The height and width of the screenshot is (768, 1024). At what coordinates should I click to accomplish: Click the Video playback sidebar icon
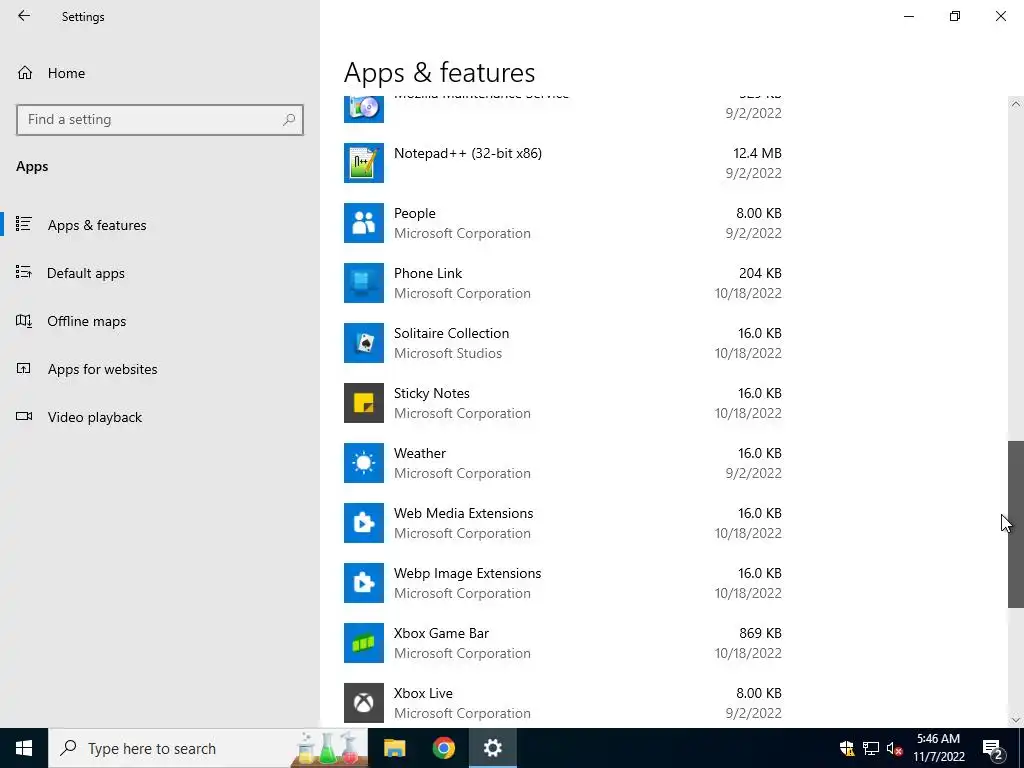[24, 417]
